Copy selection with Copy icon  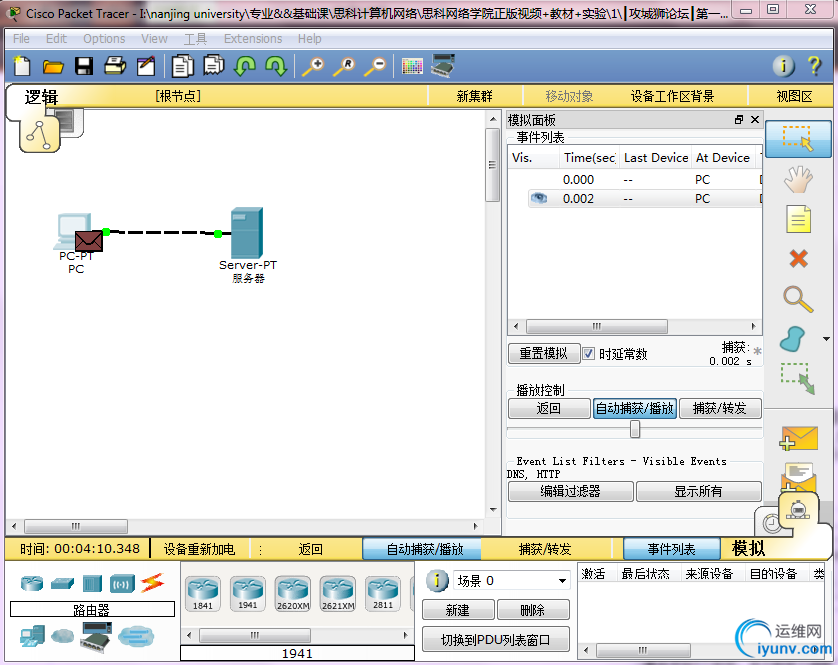(x=182, y=66)
